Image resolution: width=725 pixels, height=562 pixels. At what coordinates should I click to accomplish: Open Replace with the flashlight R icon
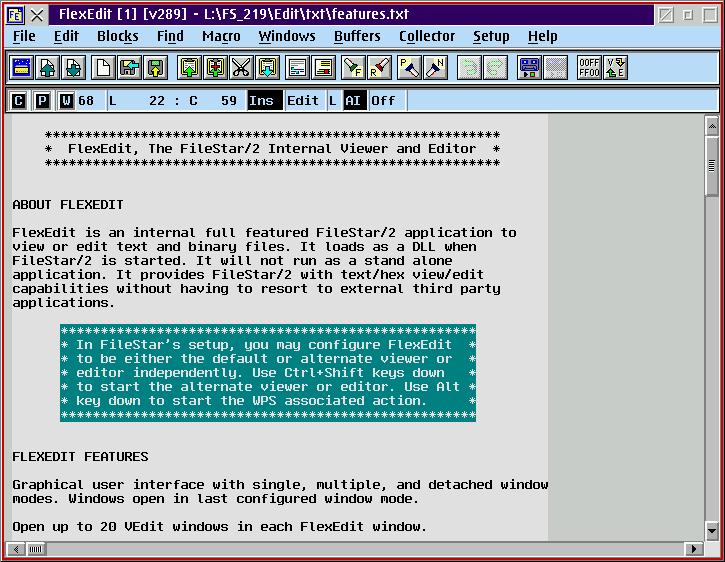point(380,68)
